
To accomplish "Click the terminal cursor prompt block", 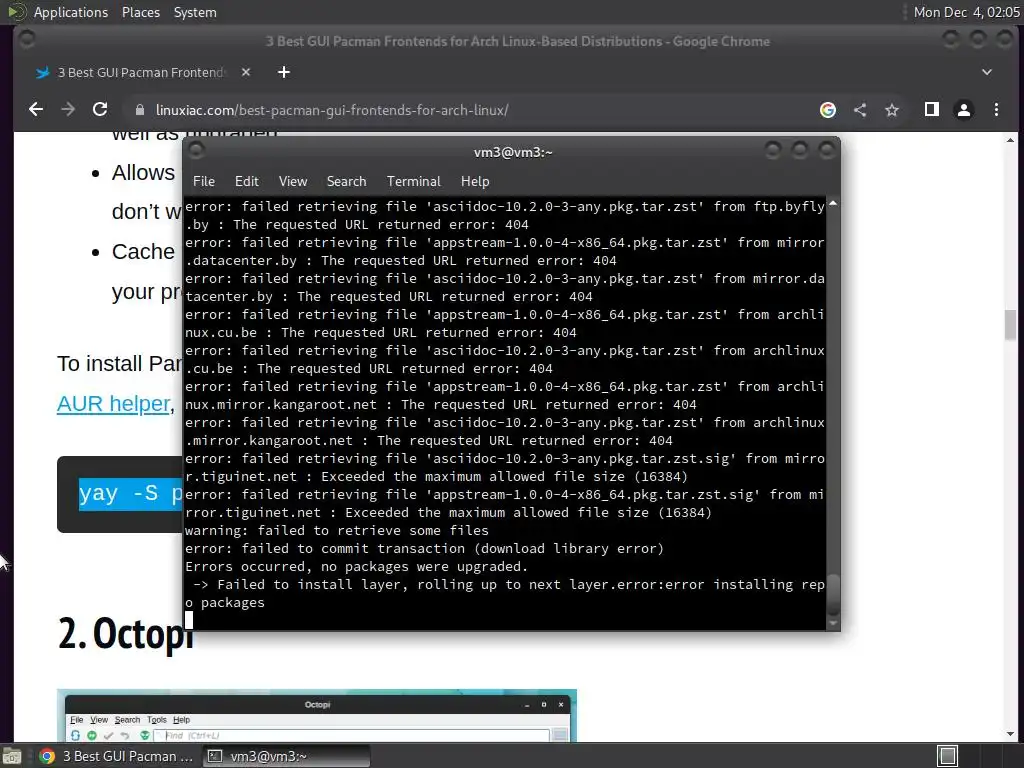I will [189, 620].
